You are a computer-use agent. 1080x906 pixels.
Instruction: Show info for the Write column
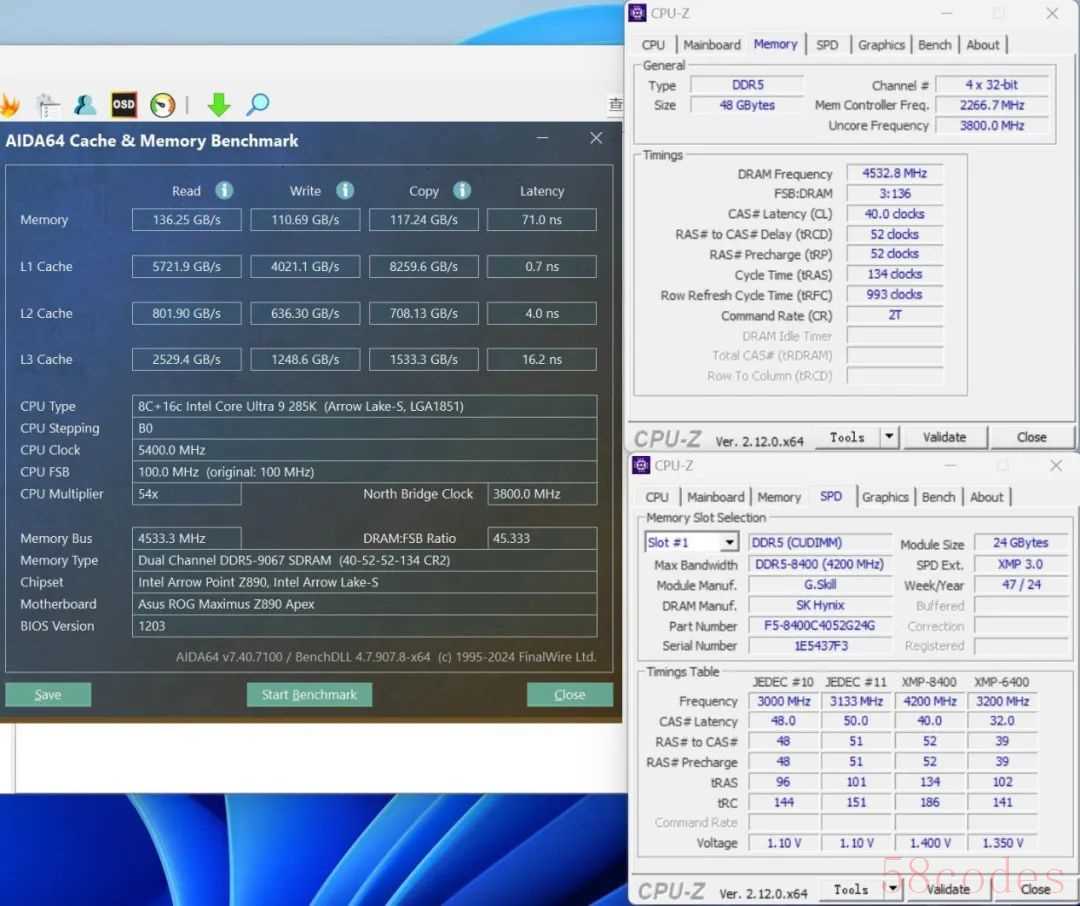point(345,190)
